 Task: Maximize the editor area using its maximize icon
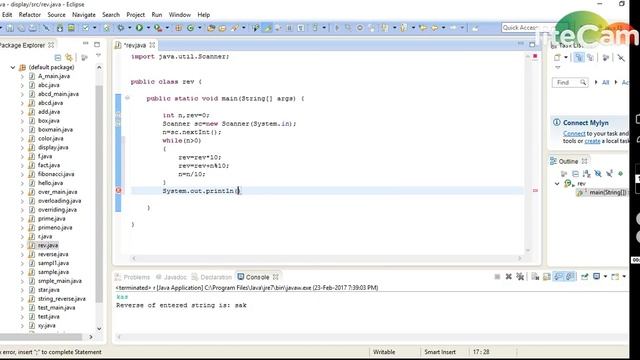[532, 44]
